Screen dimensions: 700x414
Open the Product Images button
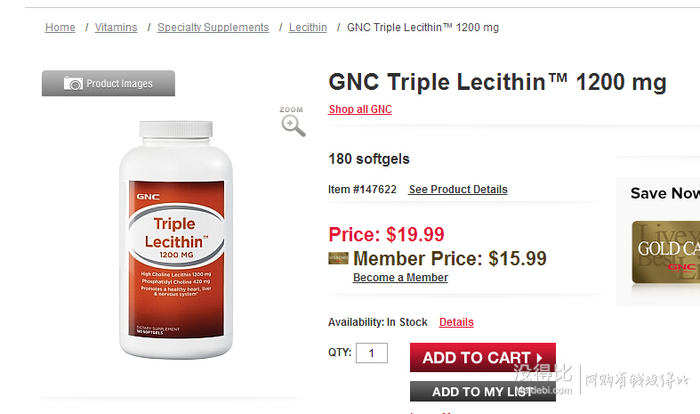(x=108, y=83)
